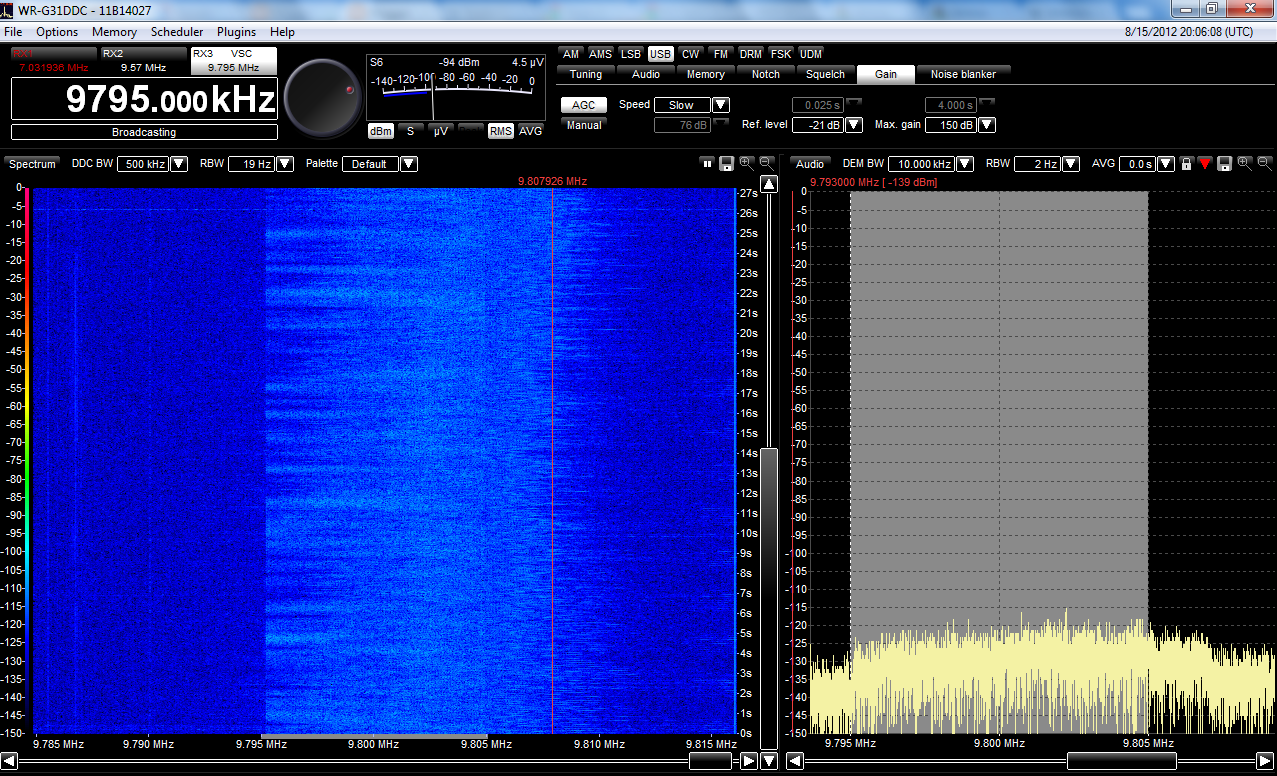Image resolution: width=1277 pixels, height=776 pixels.
Task: Click the red marker icon beside the lock
Action: point(1206,164)
